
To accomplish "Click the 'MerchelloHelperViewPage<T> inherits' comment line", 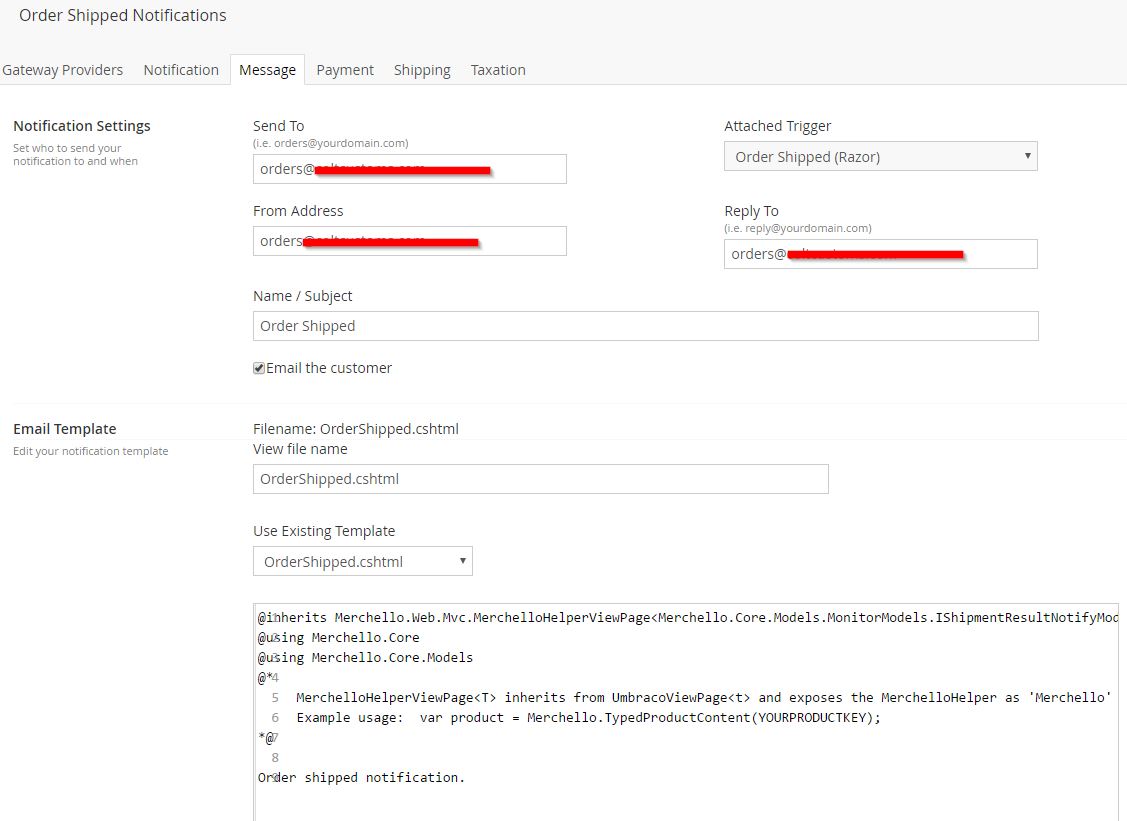I will [x=704, y=697].
